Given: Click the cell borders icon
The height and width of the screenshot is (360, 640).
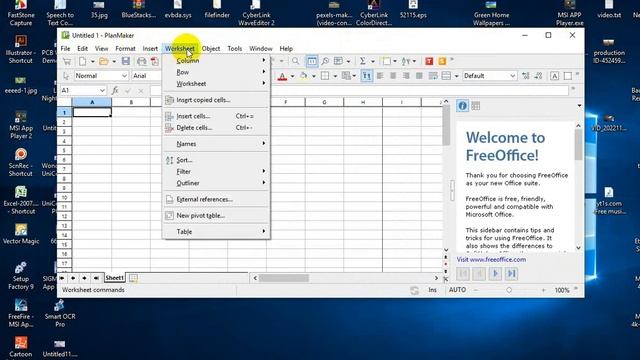Looking at the screenshot, I should (325, 76).
